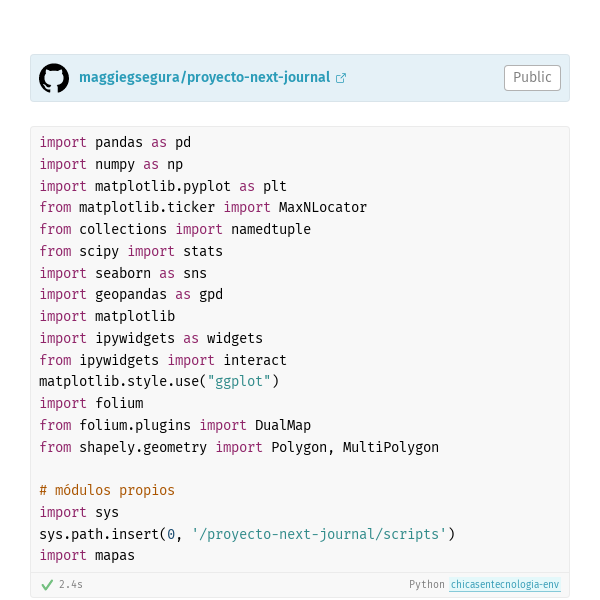Click the green execution success checkmark

(47, 585)
